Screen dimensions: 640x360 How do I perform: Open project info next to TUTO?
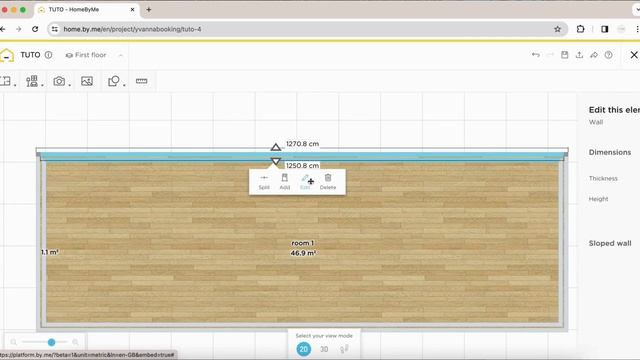pos(49,55)
